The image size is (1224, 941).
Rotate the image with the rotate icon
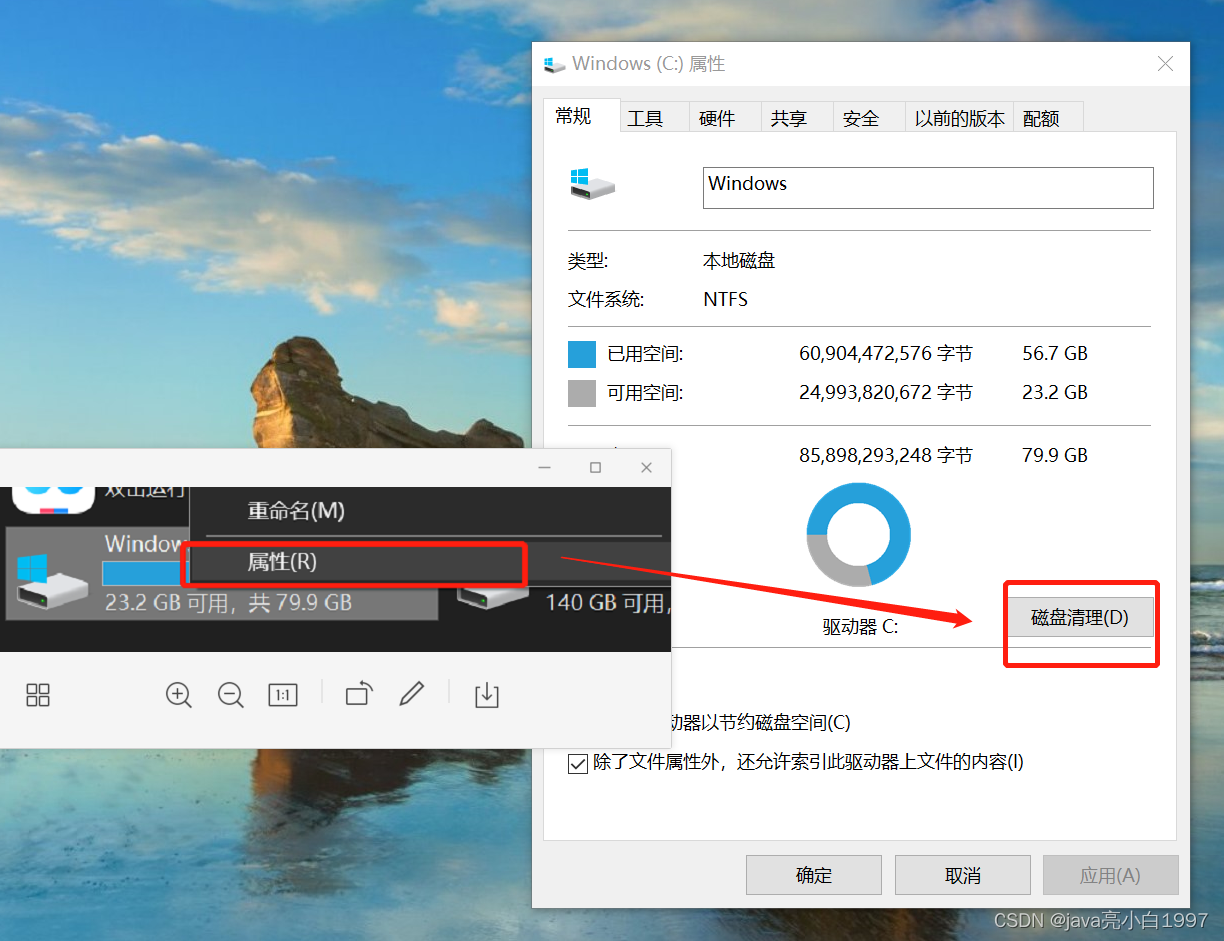tap(359, 693)
